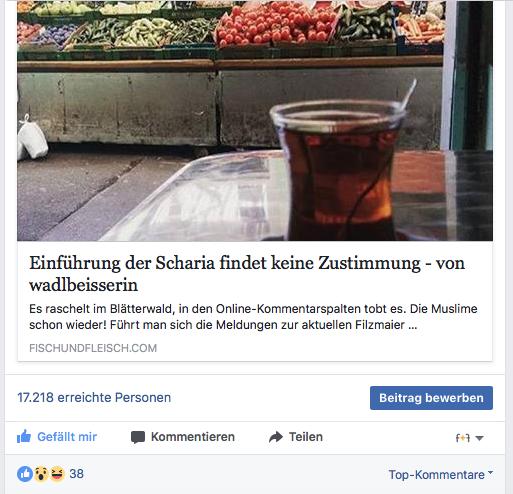513x494 pixels.
Task: Click the speech bubble comment icon
Action: coord(138,437)
